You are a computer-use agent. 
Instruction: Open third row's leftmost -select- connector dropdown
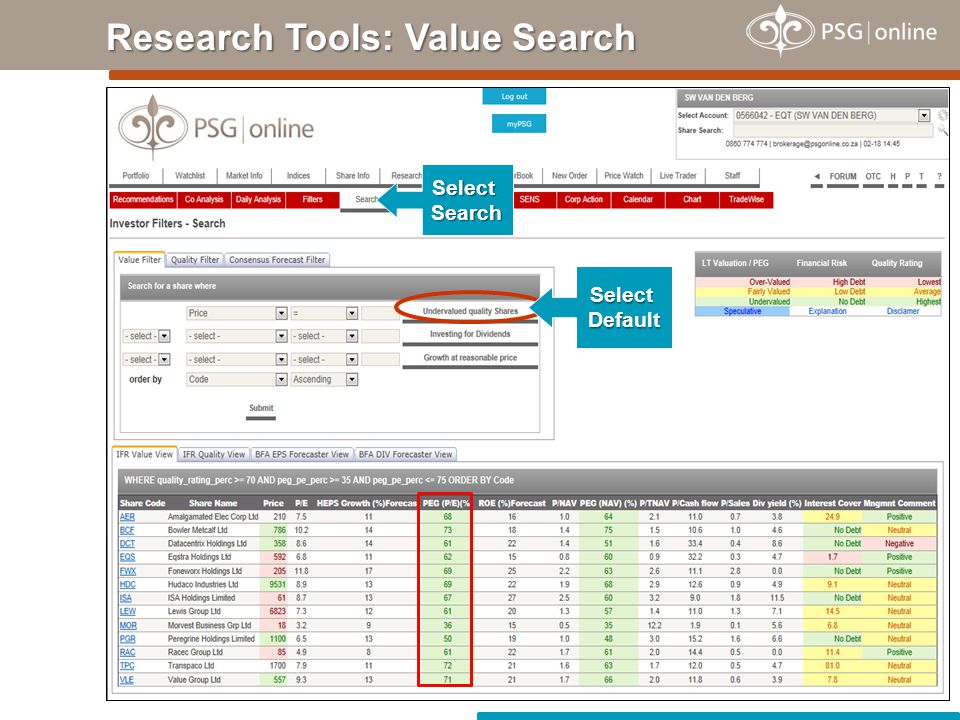(164, 359)
